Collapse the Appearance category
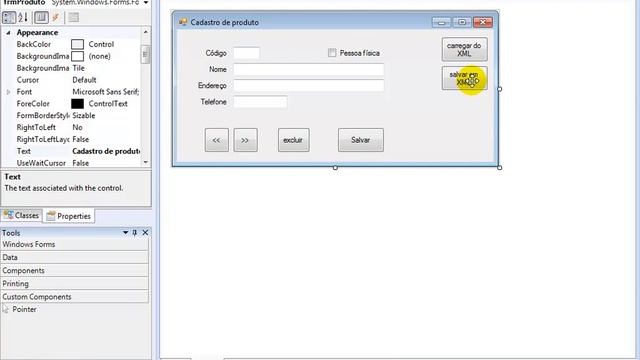This screenshot has width=640, height=360. coord(8,32)
